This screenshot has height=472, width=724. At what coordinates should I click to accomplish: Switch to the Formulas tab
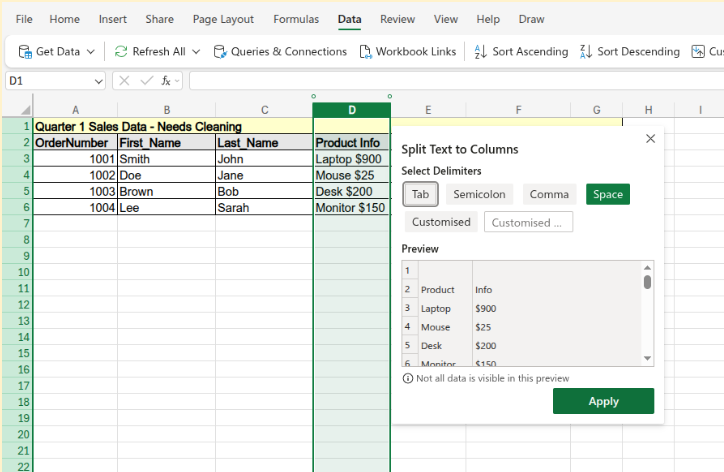(296, 19)
